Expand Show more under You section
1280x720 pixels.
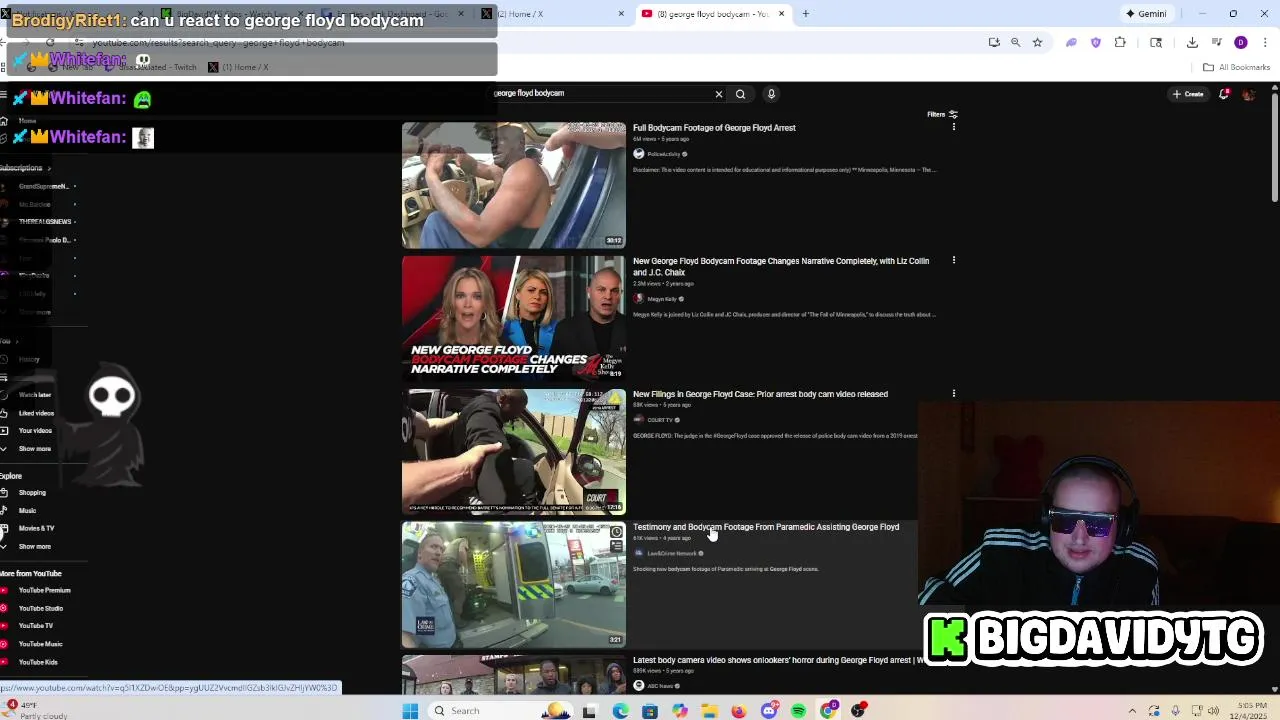point(34,449)
